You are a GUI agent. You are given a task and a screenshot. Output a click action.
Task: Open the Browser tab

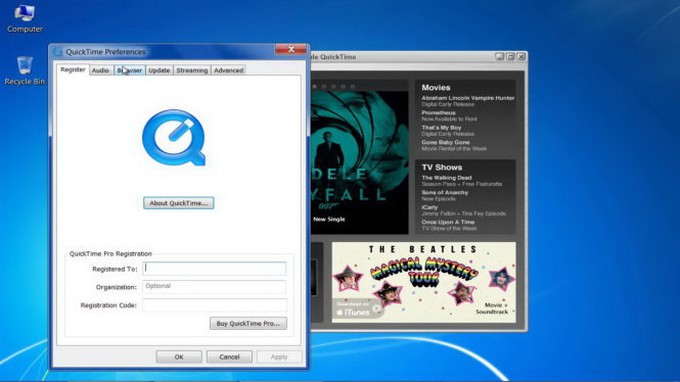point(130,70)
